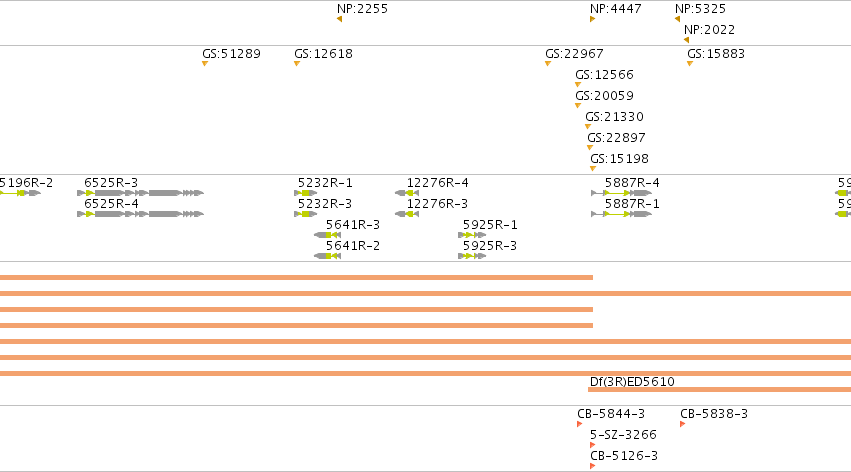Viewport: 851px width, 472px height.
Task: Click the NP:2255 insertion triangle marker
Action: [340, 19]
